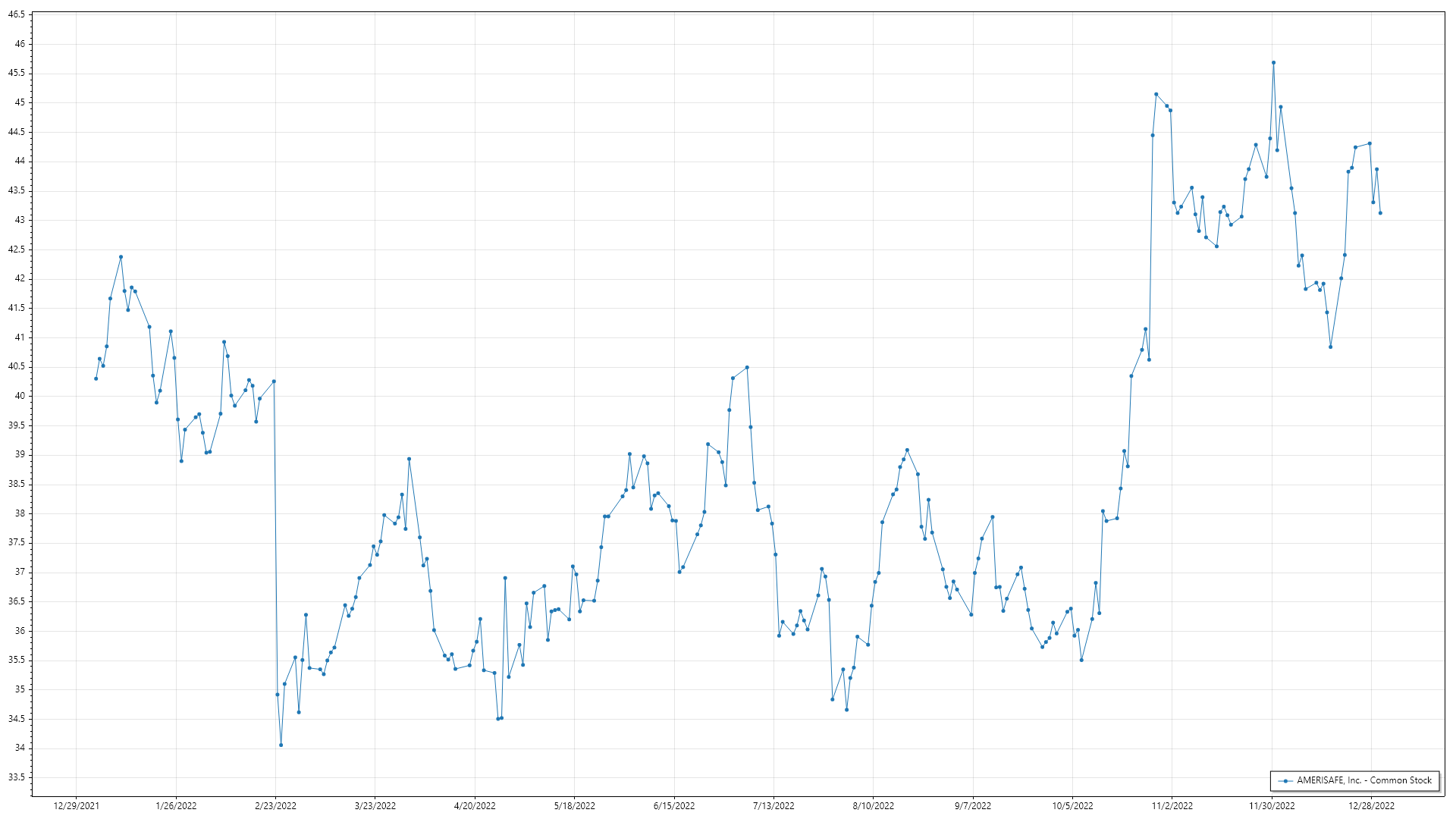Click the 8/10/2022 x-axis date label
The width and height of the screenshot is (1456, 819).
coord(873,805)
